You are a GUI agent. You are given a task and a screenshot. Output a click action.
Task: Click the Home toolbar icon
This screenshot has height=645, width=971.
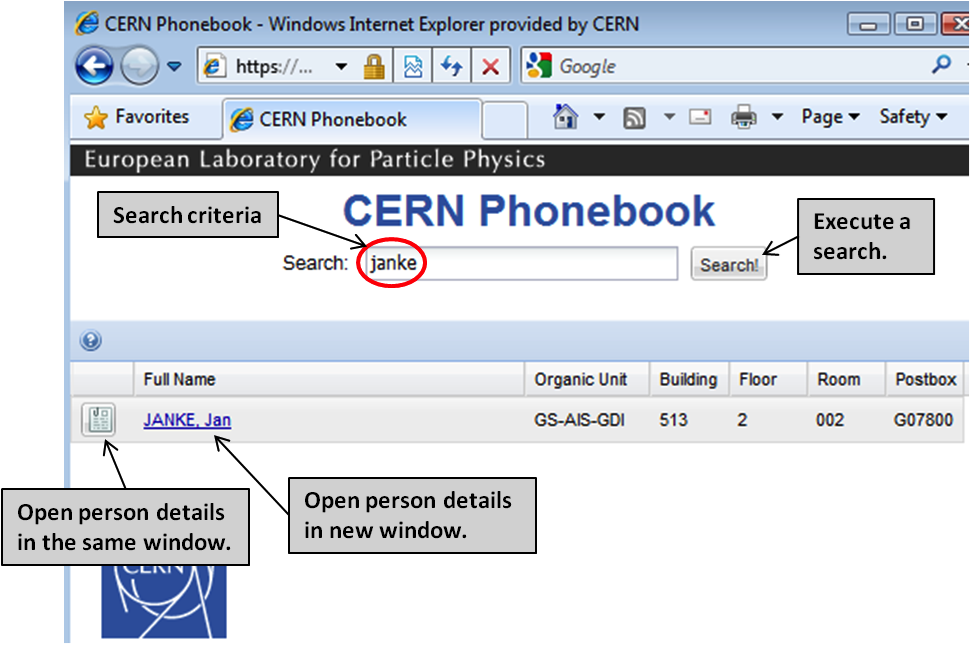pyautogui.click(x=566, y=118)
